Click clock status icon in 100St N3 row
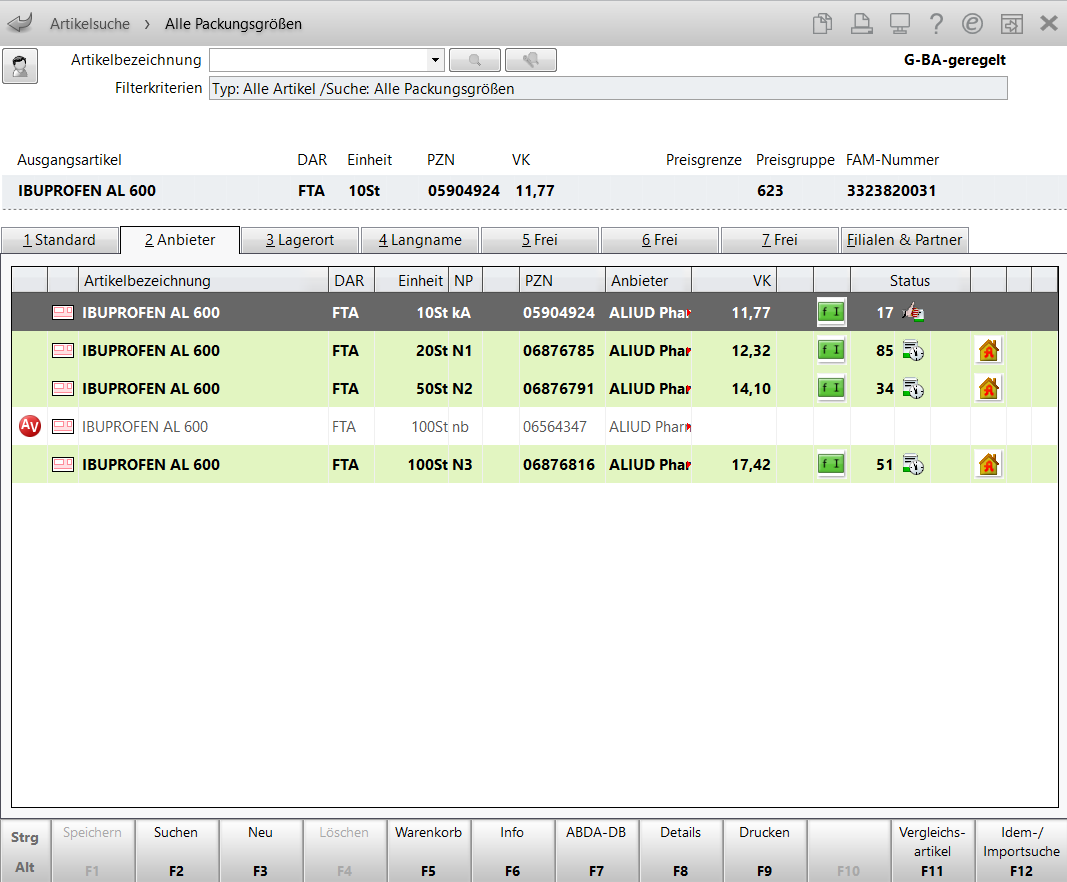 913,465
